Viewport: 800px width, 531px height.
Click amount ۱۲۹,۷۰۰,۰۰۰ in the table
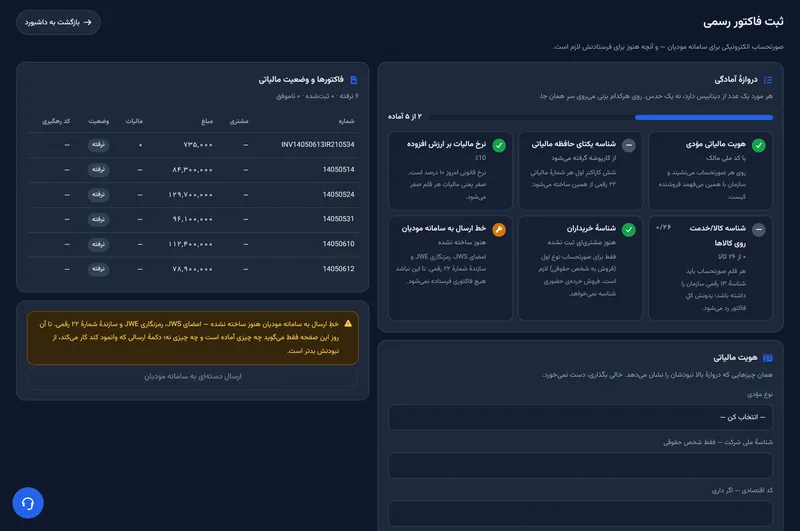[190, 195]
